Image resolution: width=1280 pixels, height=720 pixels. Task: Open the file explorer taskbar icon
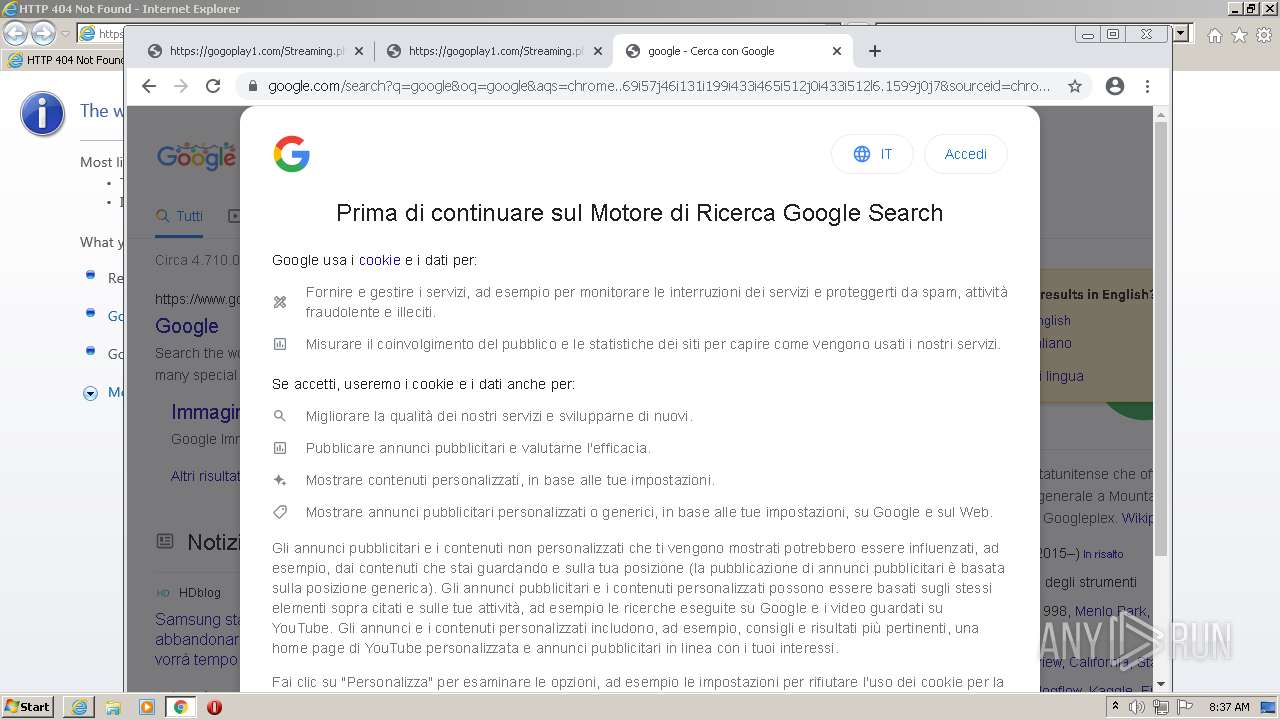113,707
